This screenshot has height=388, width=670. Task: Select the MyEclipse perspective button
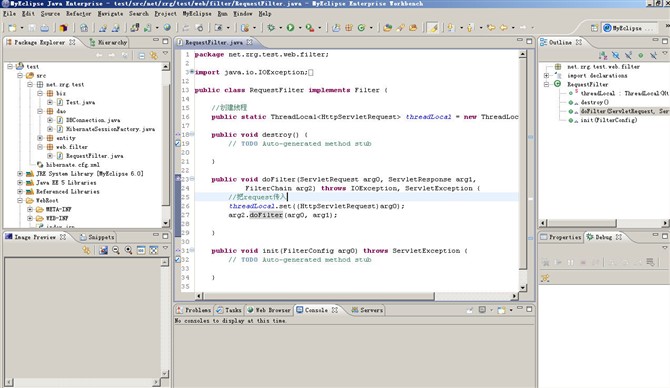pyautogui.click(x=628, y=28)
